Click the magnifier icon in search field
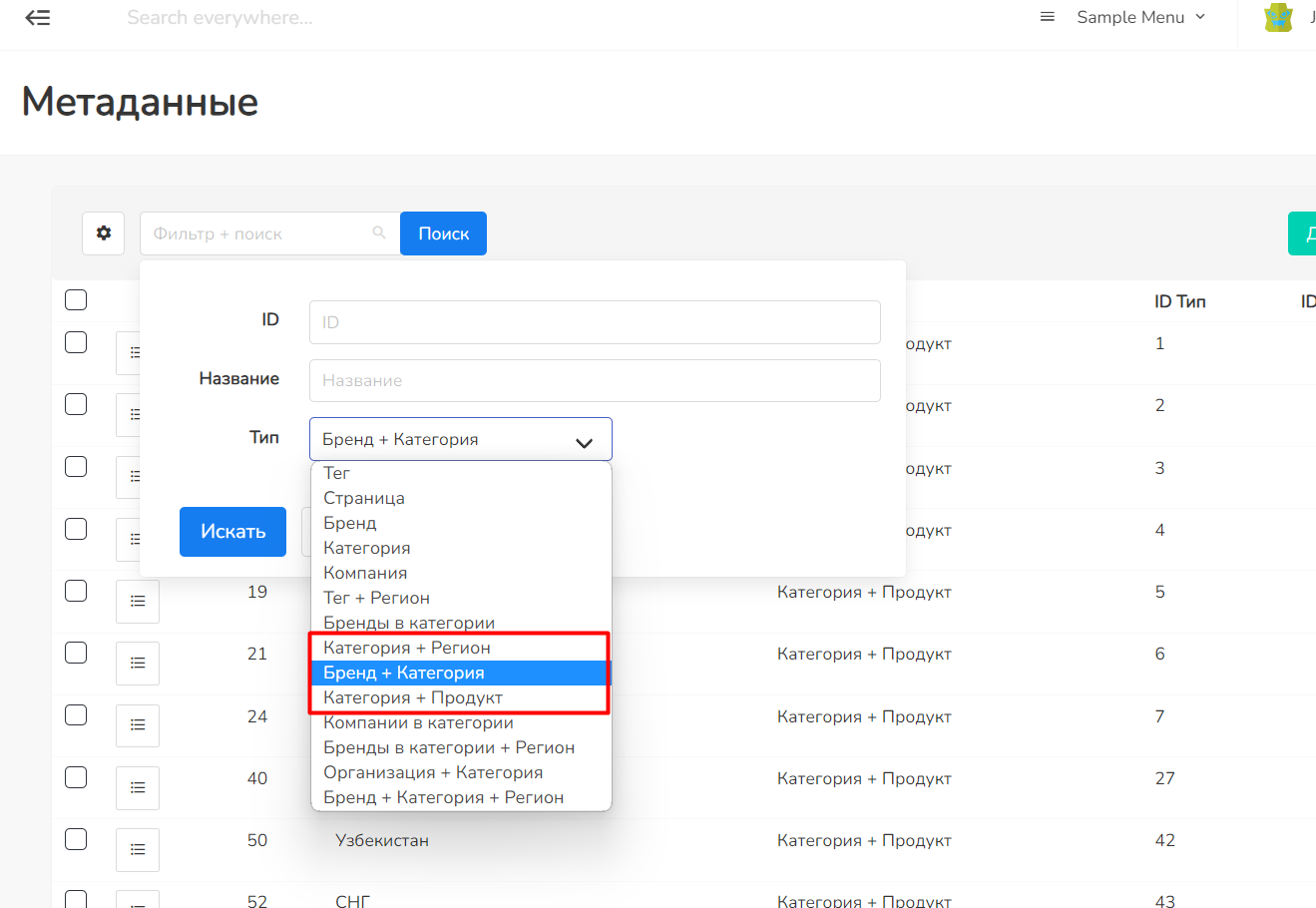The height and width of the screenshot is (908, 1316). coord(379,232)
